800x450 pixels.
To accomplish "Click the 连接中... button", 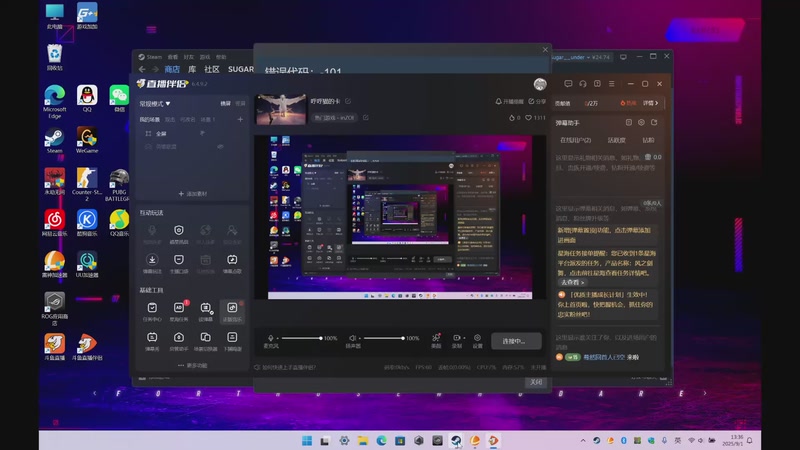I will click(516, 341).
